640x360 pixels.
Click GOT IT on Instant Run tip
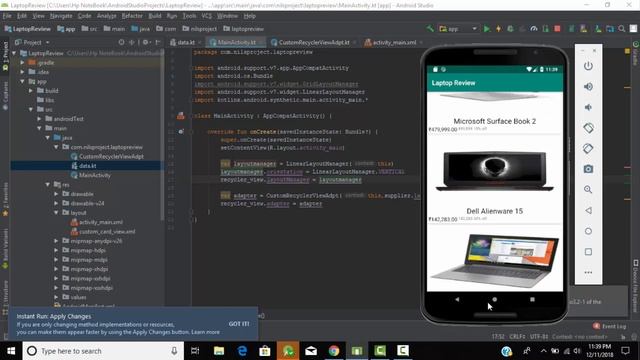tap(239, 324)
